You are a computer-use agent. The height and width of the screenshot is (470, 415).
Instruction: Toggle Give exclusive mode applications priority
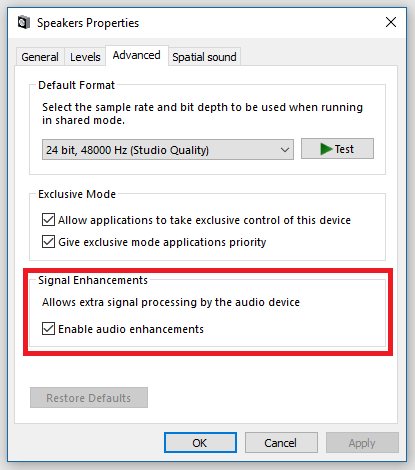pos(48,242)
